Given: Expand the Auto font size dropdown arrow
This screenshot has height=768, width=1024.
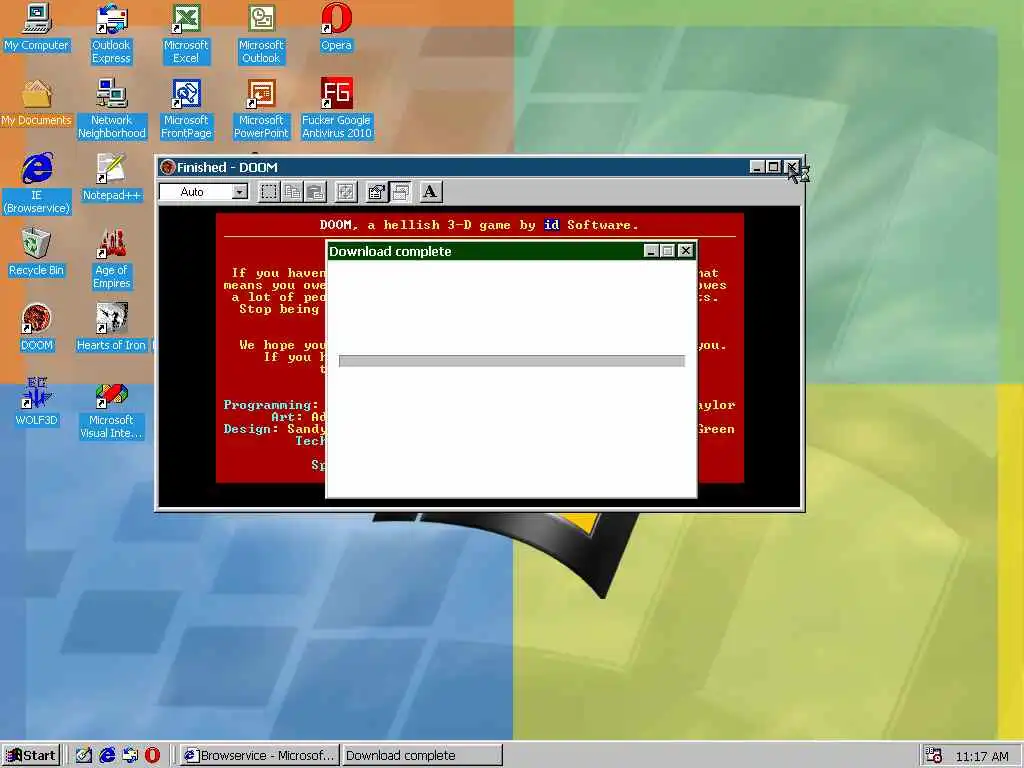Looking at the screenshot, I should coord(240,192).
